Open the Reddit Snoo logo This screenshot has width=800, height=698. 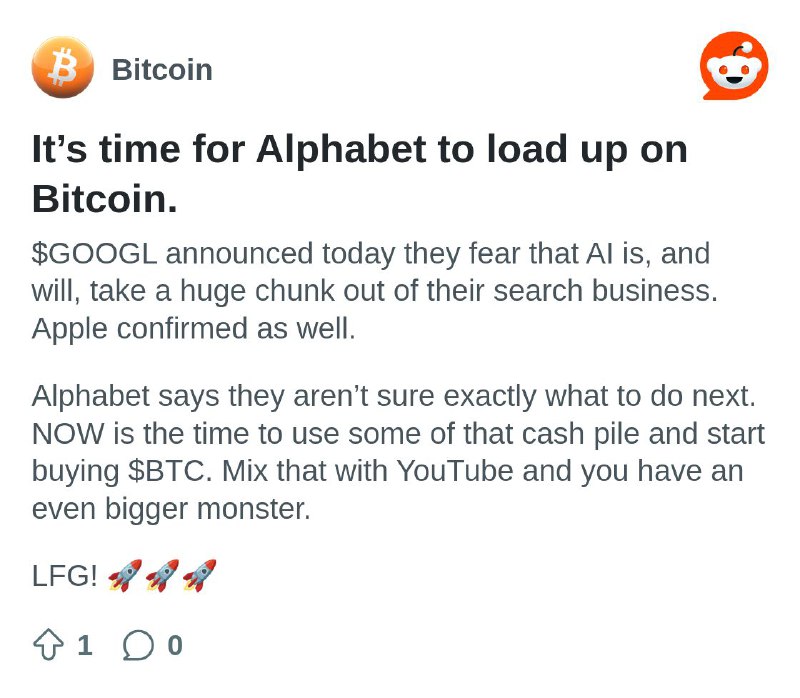coord(734,65)
